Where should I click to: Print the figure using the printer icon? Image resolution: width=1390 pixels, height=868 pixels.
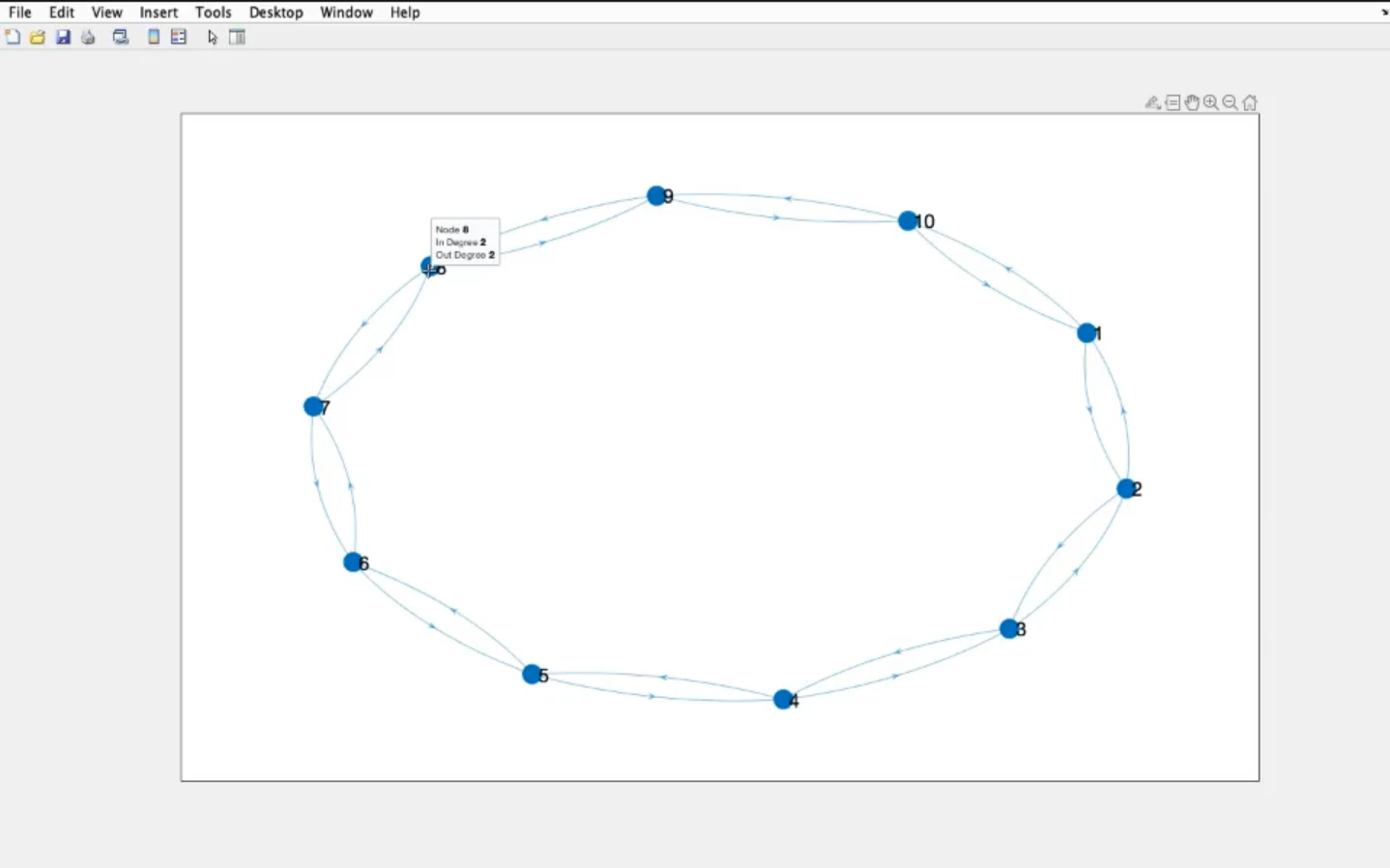[88, 38]
